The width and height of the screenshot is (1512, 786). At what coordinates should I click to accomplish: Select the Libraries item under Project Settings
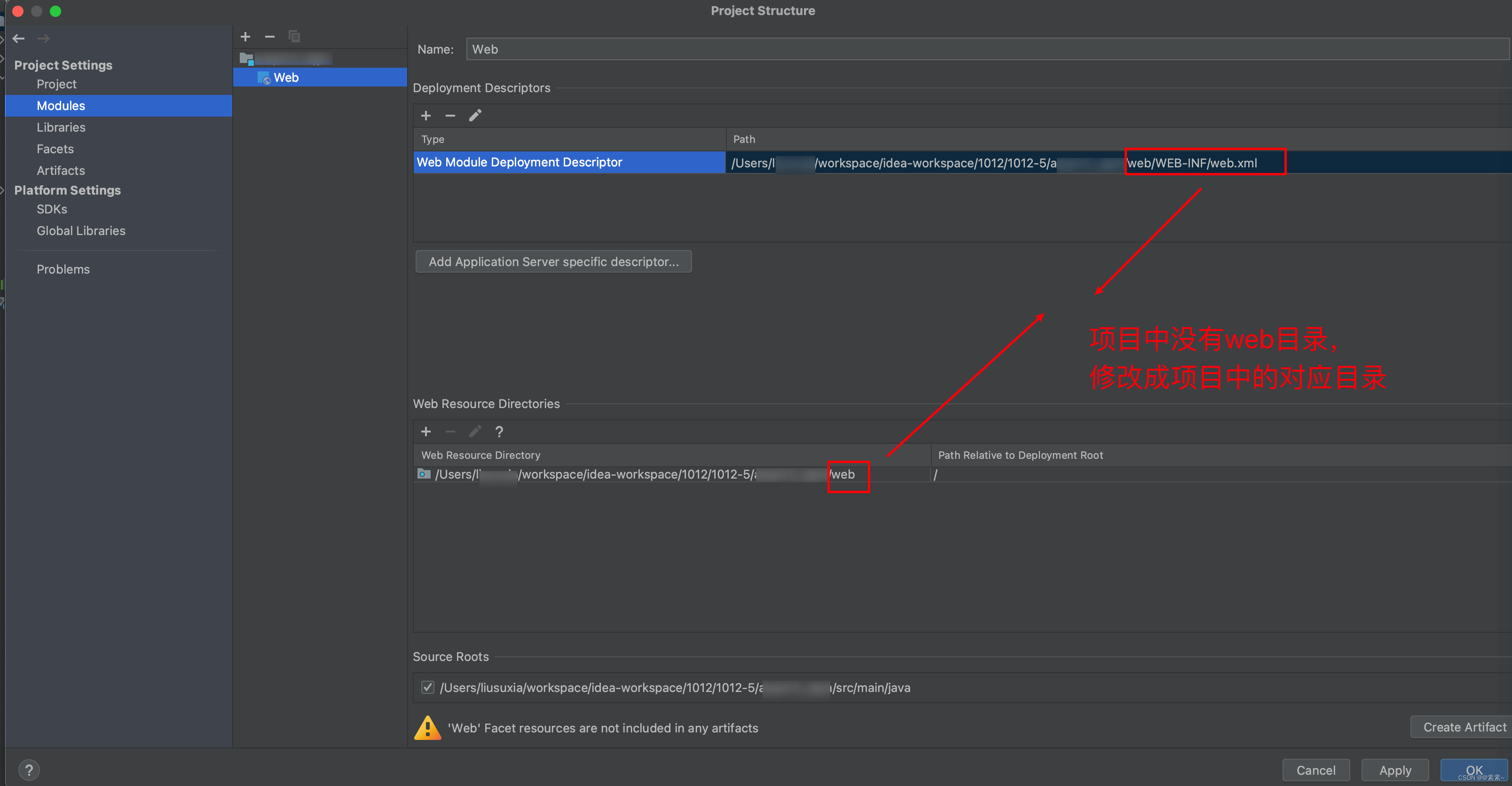(61, 127)
